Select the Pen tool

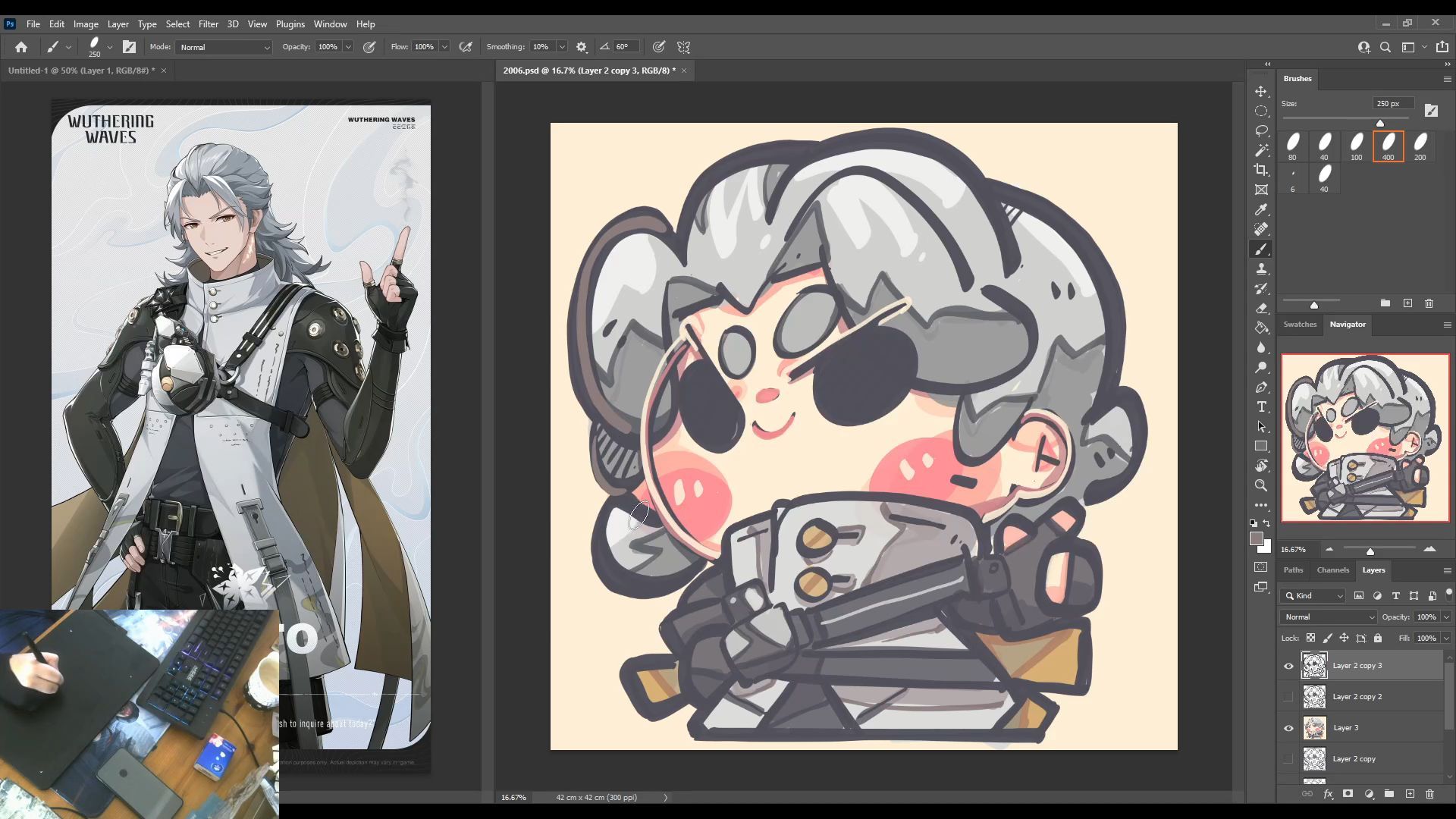(x=1261, y=387)
